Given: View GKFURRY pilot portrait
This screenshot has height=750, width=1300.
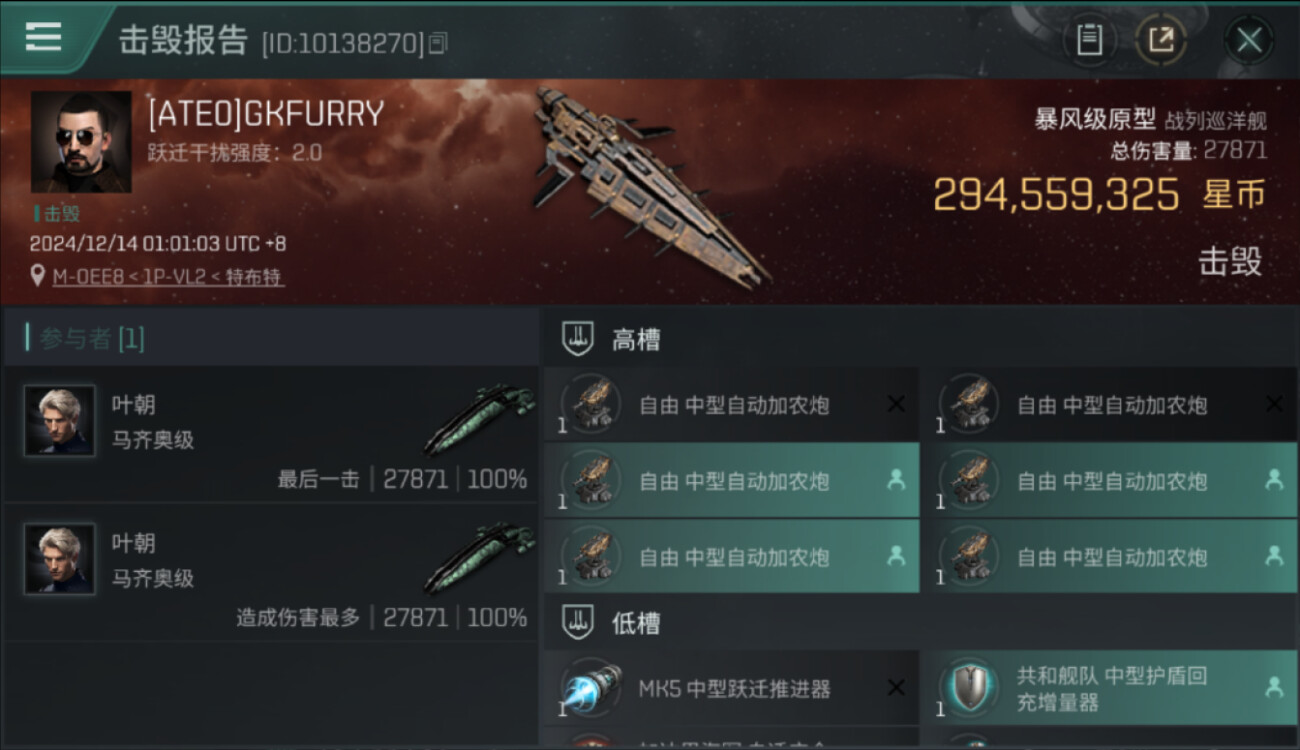Looking at the screenshot, I should (x=81, y=142).
